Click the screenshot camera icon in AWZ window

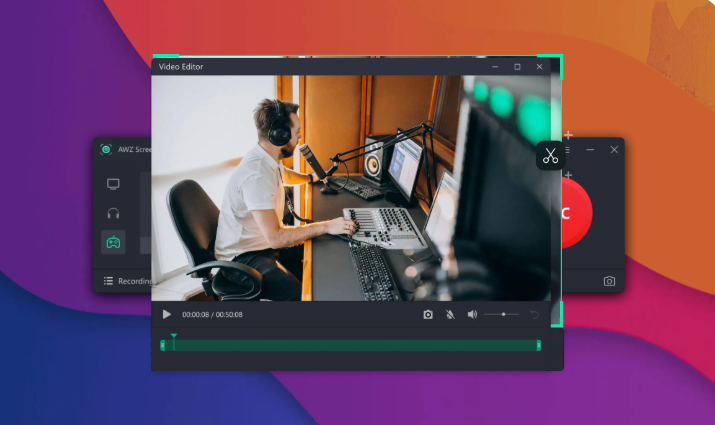pyautogui.click(x=609, y=281)
